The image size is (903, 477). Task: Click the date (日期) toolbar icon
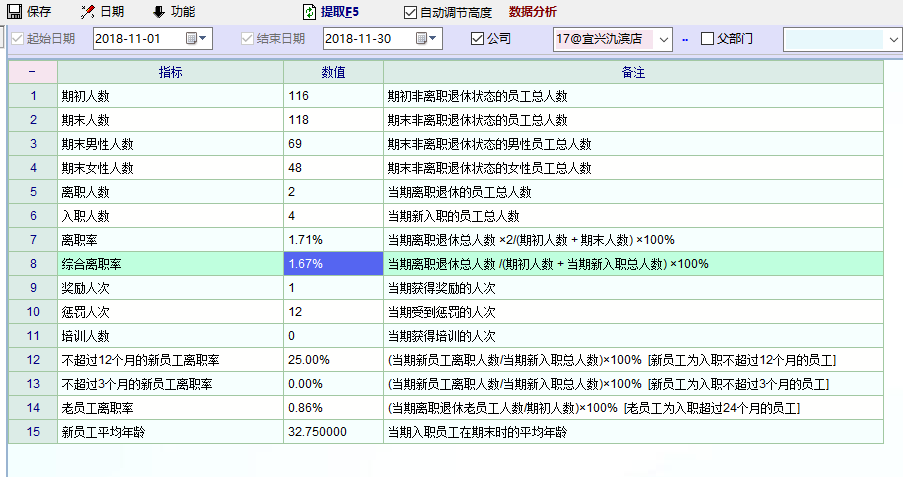87,12
